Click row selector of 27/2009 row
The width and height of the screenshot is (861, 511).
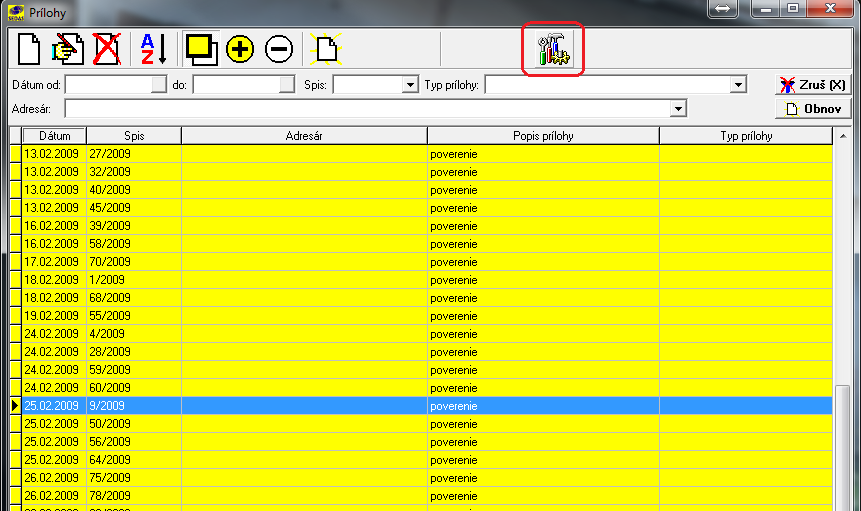15,154
